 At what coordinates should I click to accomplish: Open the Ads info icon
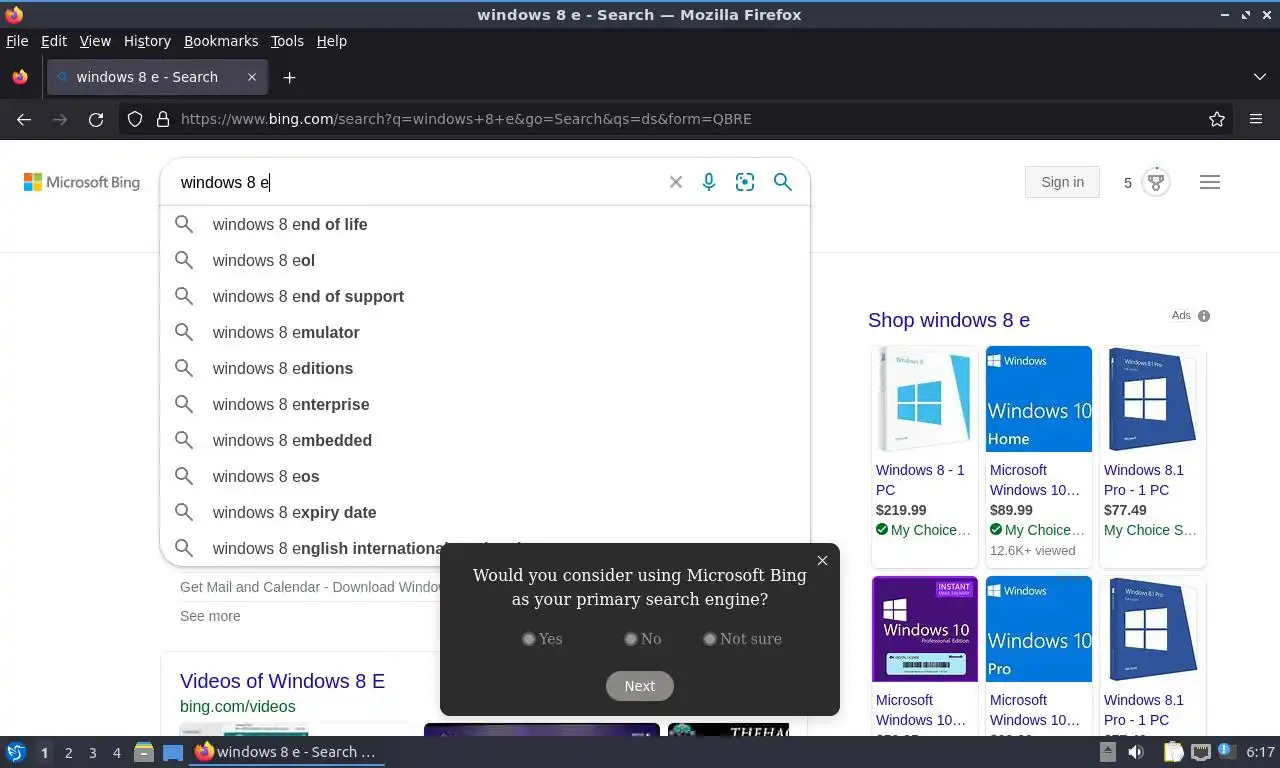pyautogui.click(x=1204, y=316)
